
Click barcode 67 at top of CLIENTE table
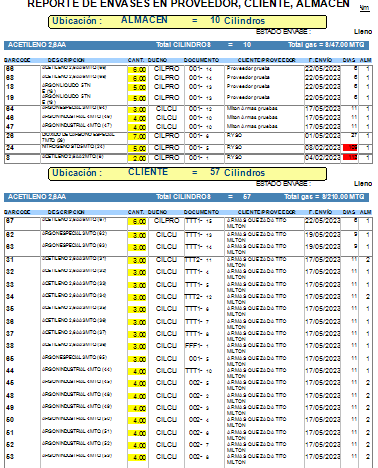point(10,221)
